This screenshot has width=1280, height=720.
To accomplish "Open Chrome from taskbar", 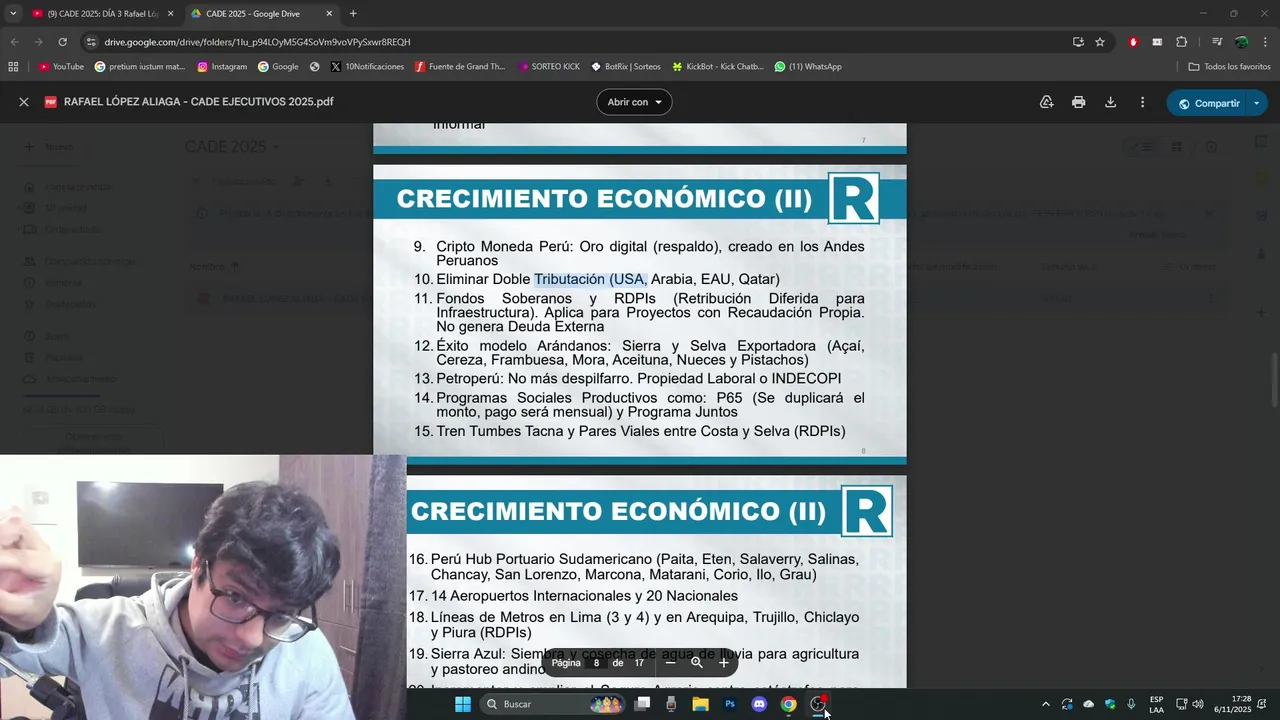I will (788, 704).
